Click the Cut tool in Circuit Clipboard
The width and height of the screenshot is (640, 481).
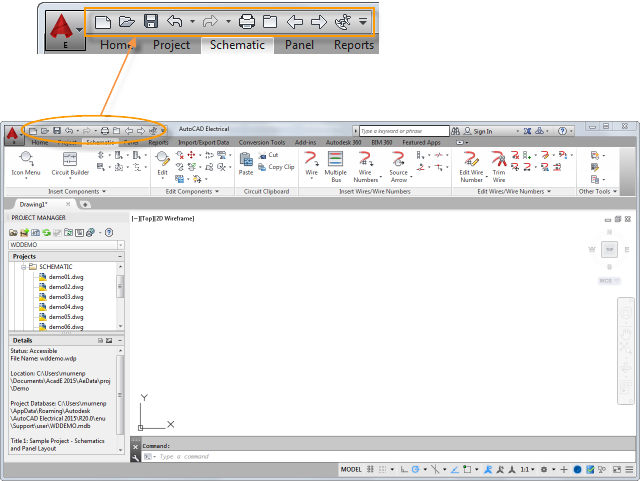point(268,155)
